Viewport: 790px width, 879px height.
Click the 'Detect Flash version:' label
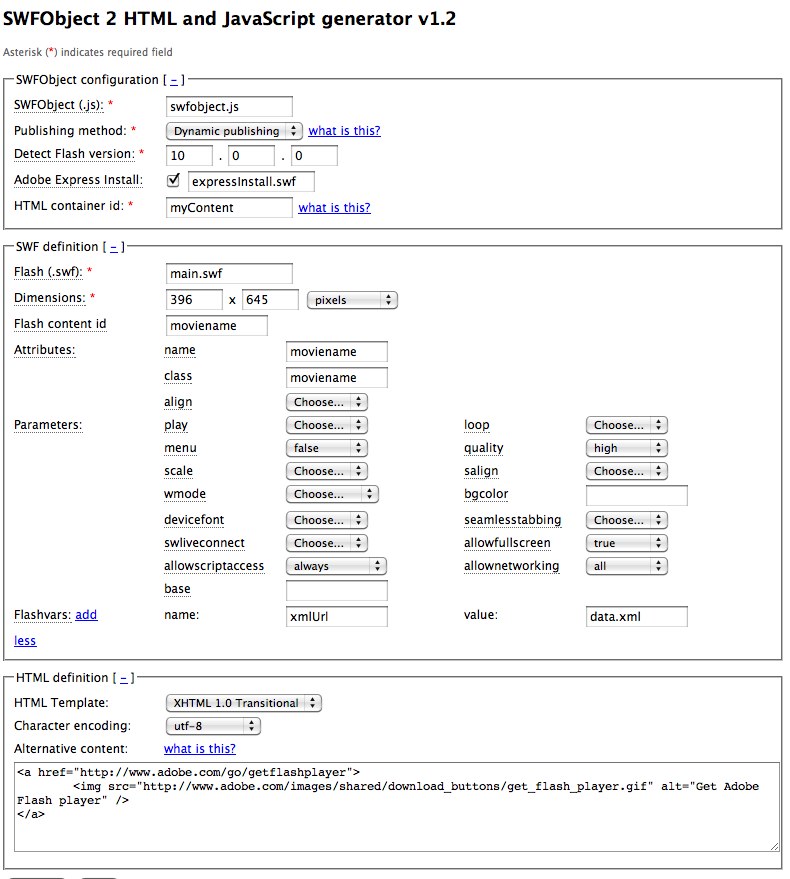75,154
